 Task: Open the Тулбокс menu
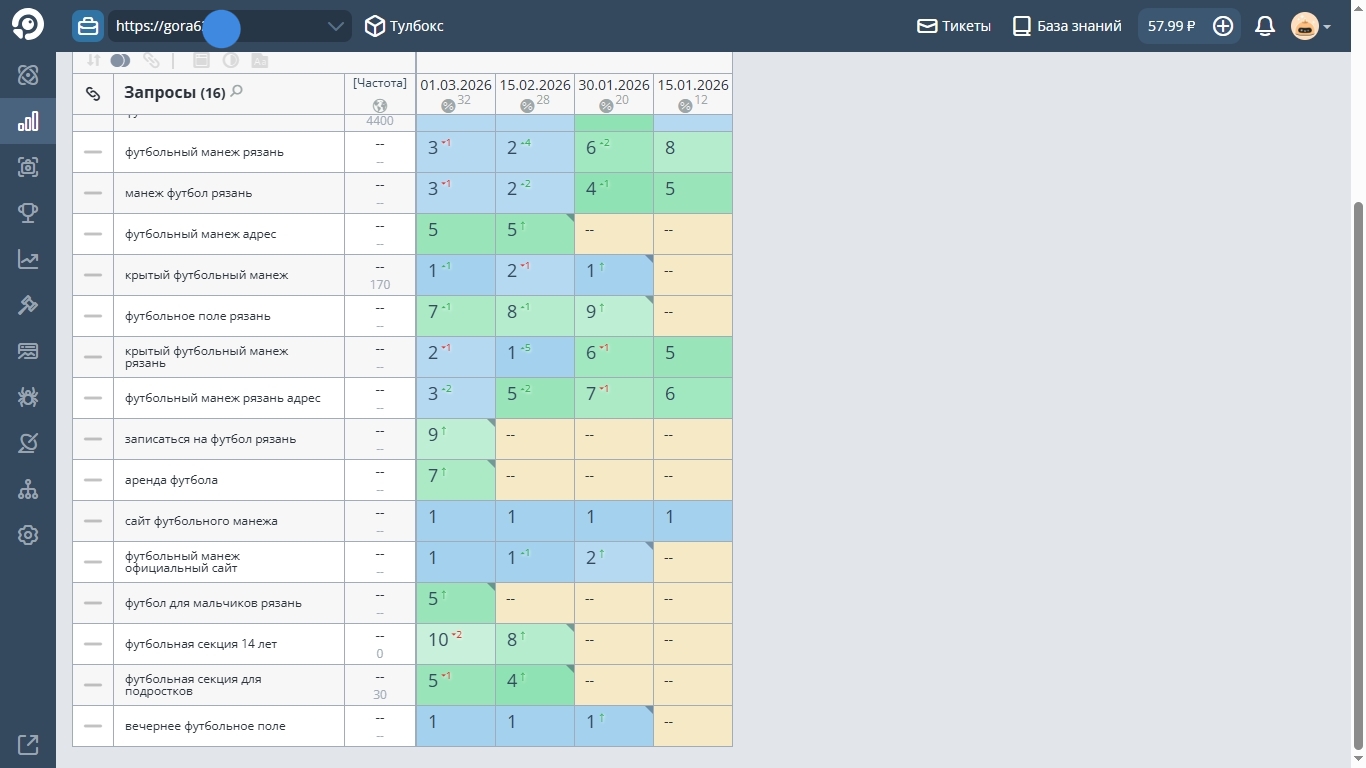click(x=404, y=26)
